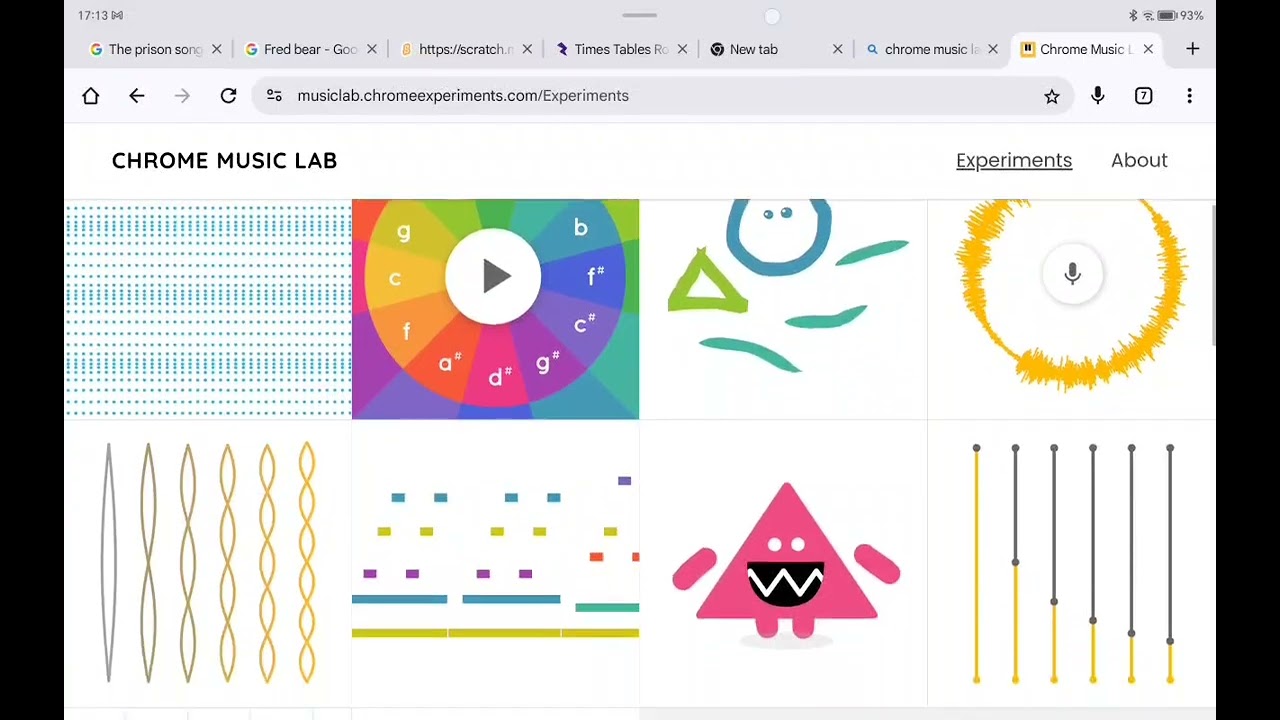Reload the current page
The image size is (1280, 720).
(x=228, y=96)
